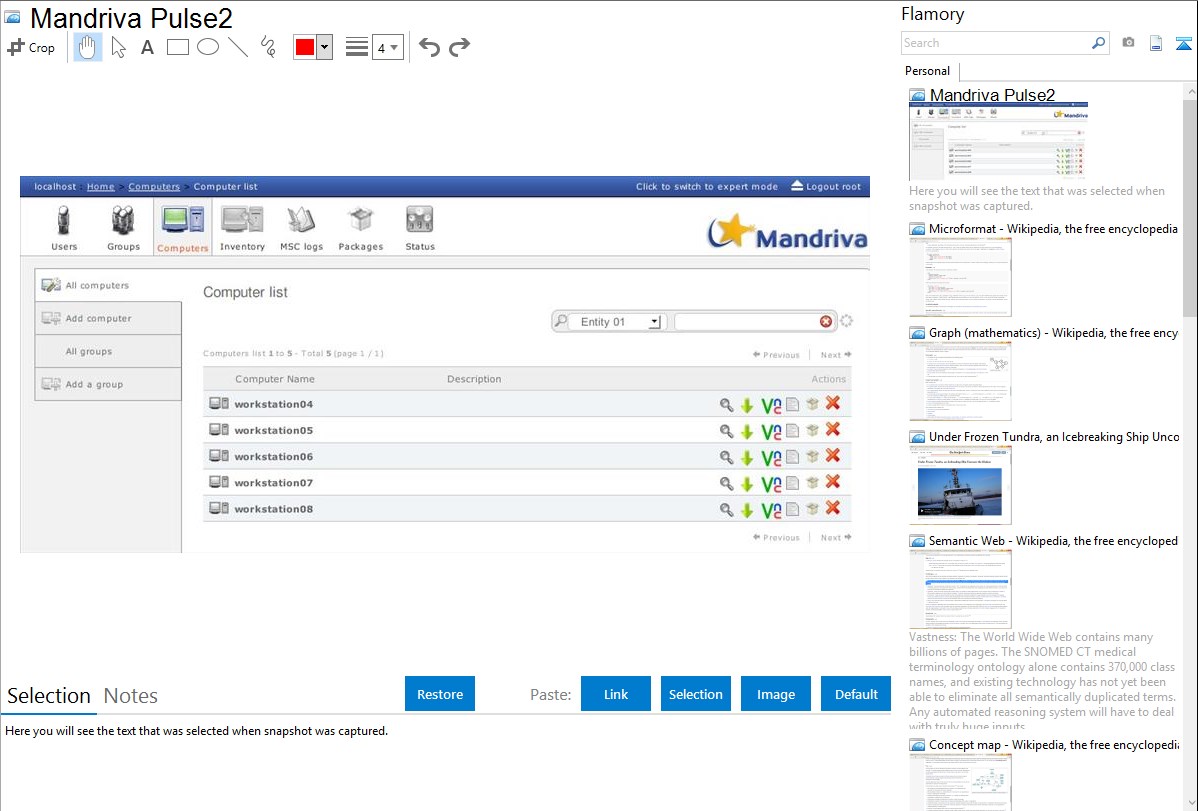Click the document page icon beside the camera
Screen dimensions: 1198x811
pos(1156,43)
